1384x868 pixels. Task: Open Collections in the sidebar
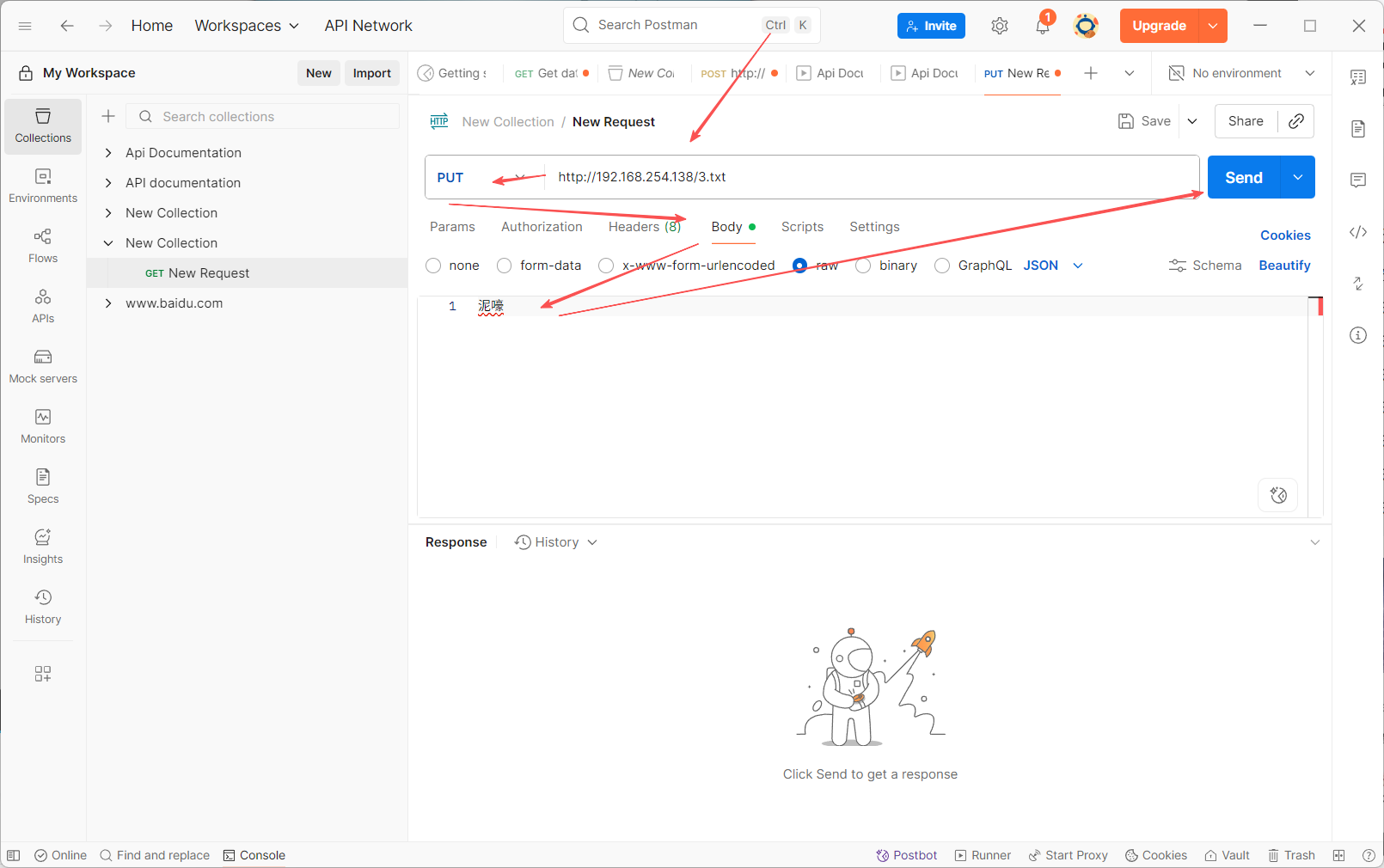click(x=43, y=126)
